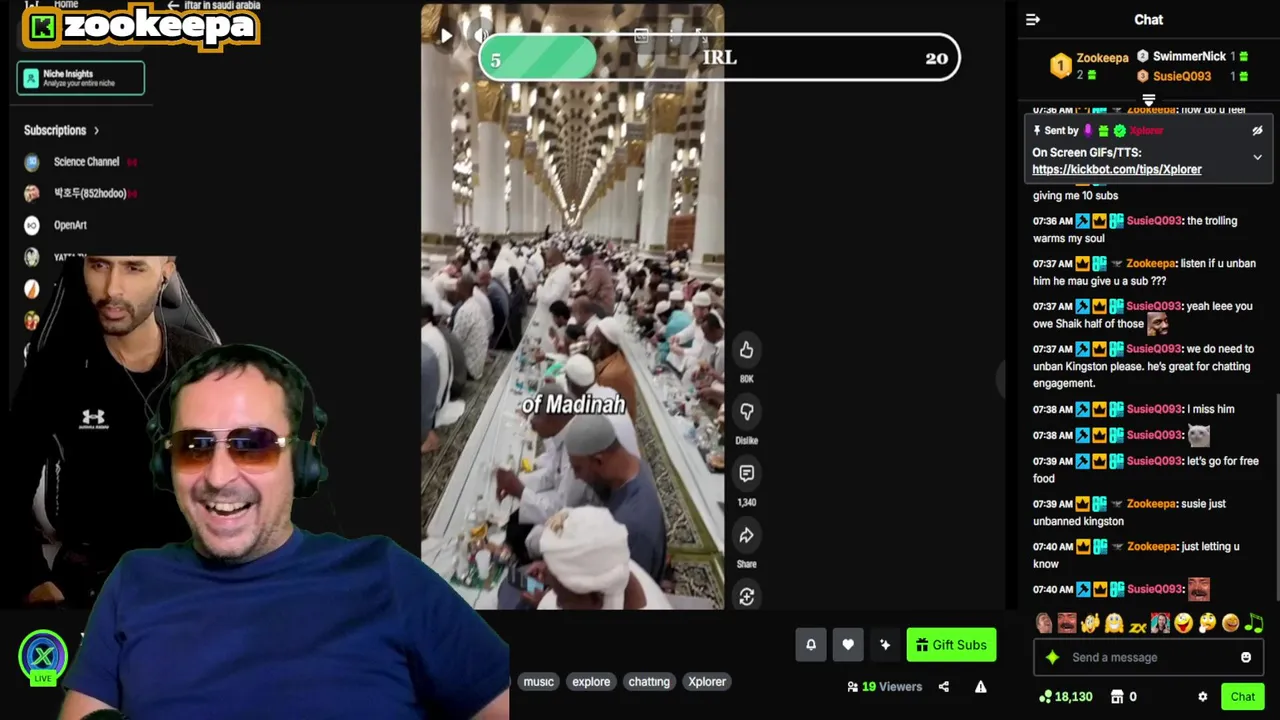
Task: Click the Home menu item
Action: pyautogui.click(x=66, y=5)
